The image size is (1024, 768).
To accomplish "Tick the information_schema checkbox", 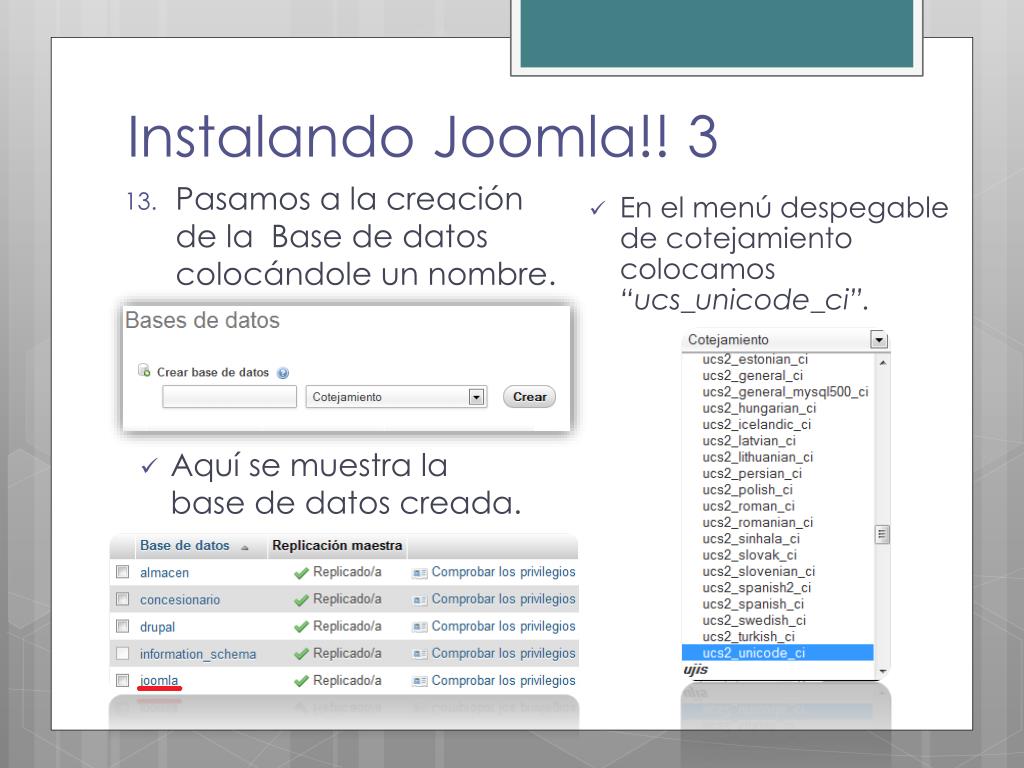I will point(122,653).
